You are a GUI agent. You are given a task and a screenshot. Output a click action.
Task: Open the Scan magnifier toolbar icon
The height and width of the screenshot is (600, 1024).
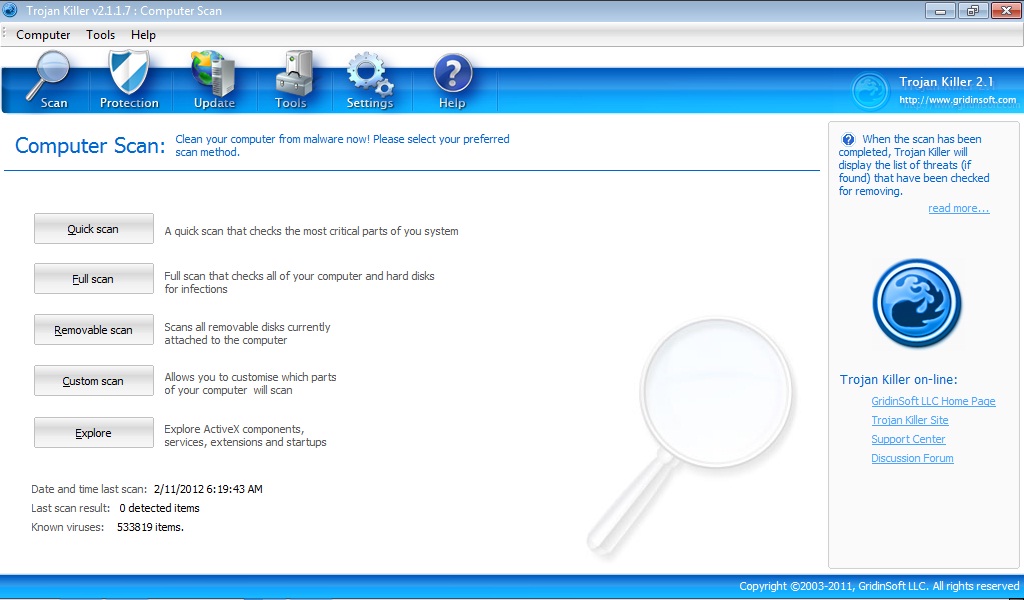point(48,80)
